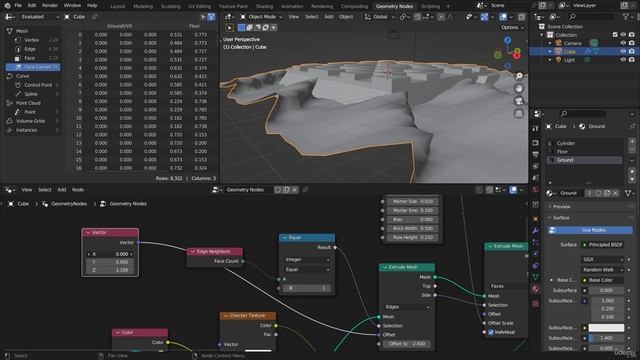Open the Output properties tab icon
Viewport: 640px width, 360px height.
tap(536, 155)
